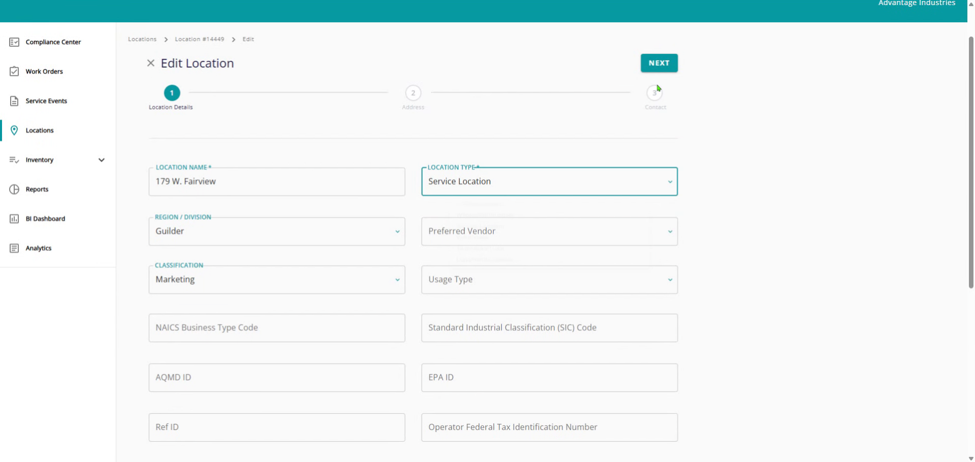Screen dimensions: 975x462
Task: Open Compliance Center in sidebar
Action: point(53,42)
